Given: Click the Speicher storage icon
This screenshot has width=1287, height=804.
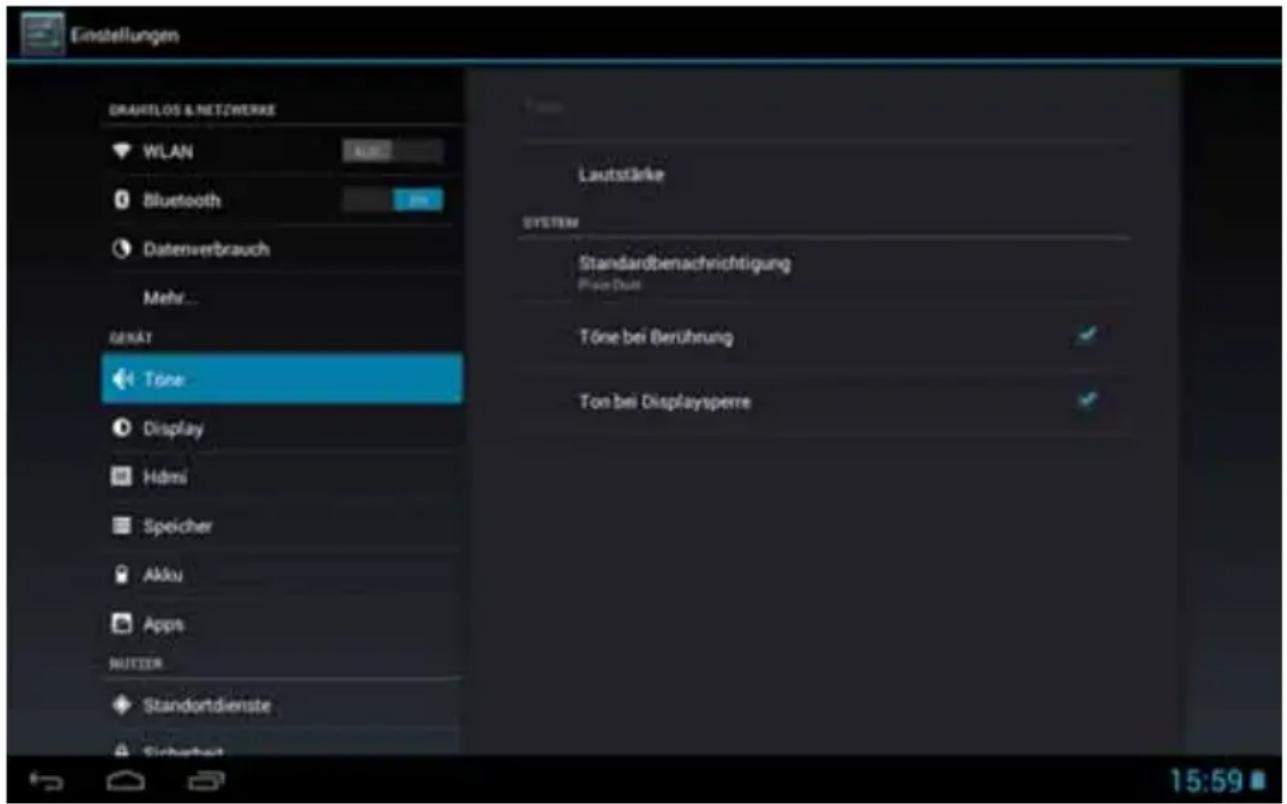Looking at the screenshot, I should point(122,526).
